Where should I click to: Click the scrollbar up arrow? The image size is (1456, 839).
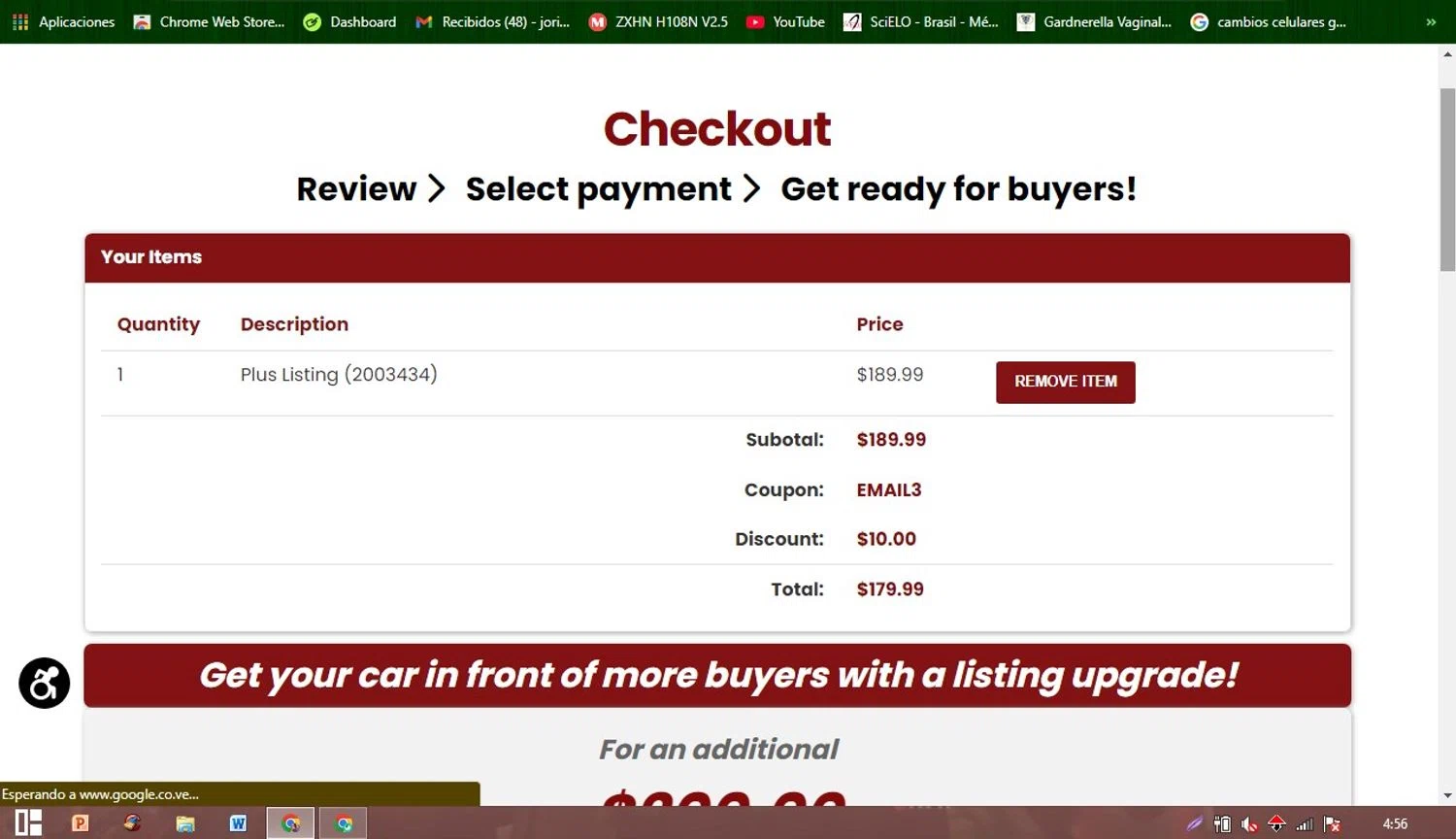pyautogui.click(x=1447, y=55)
